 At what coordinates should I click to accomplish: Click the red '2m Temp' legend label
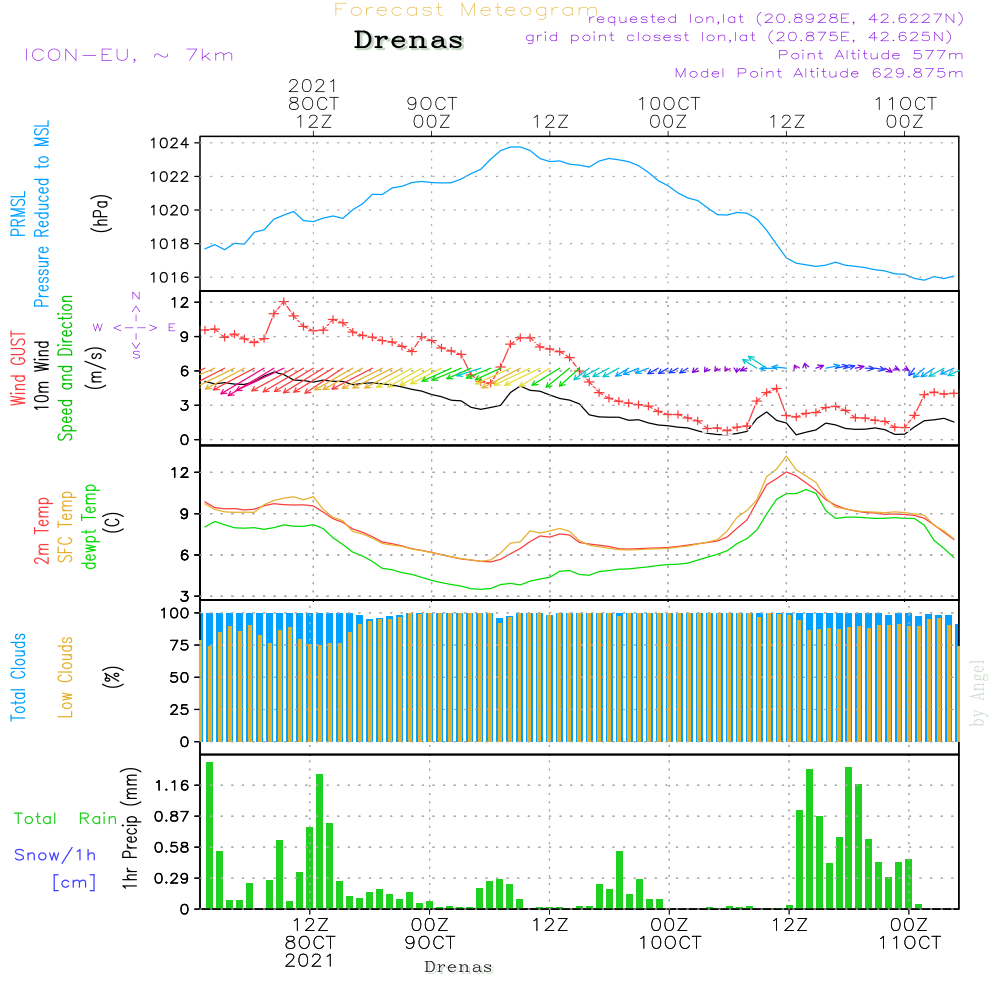click(x=42, y=530)
